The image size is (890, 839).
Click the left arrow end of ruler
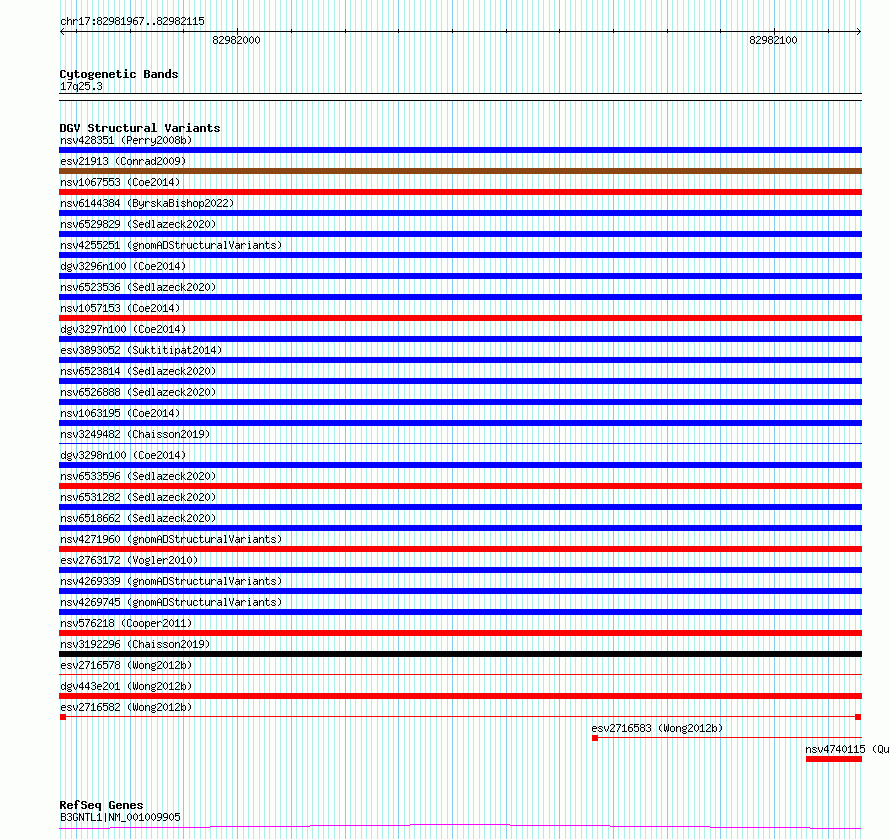[x=62, y=32]
